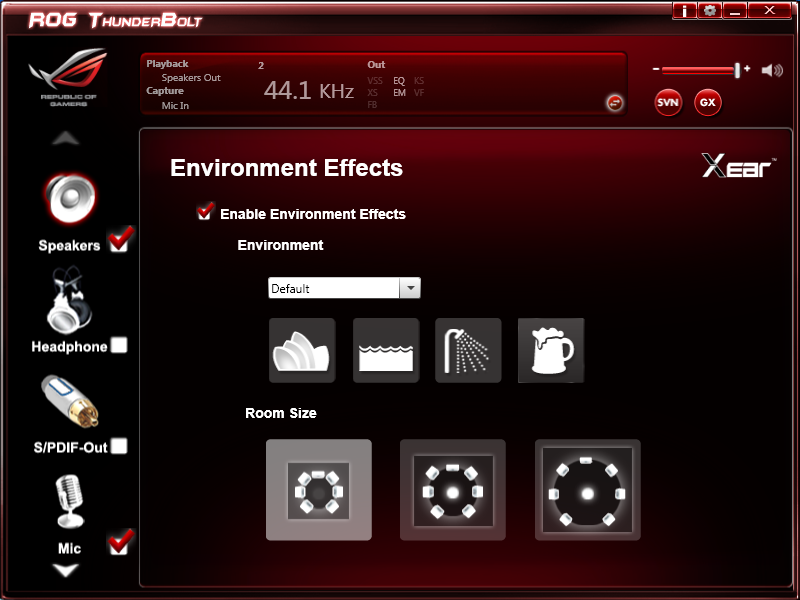Click the sidebar down arrow
Image resolution: width=800 pixels, height=600 pixels.
pyautogui.click(x=66, y=570)
